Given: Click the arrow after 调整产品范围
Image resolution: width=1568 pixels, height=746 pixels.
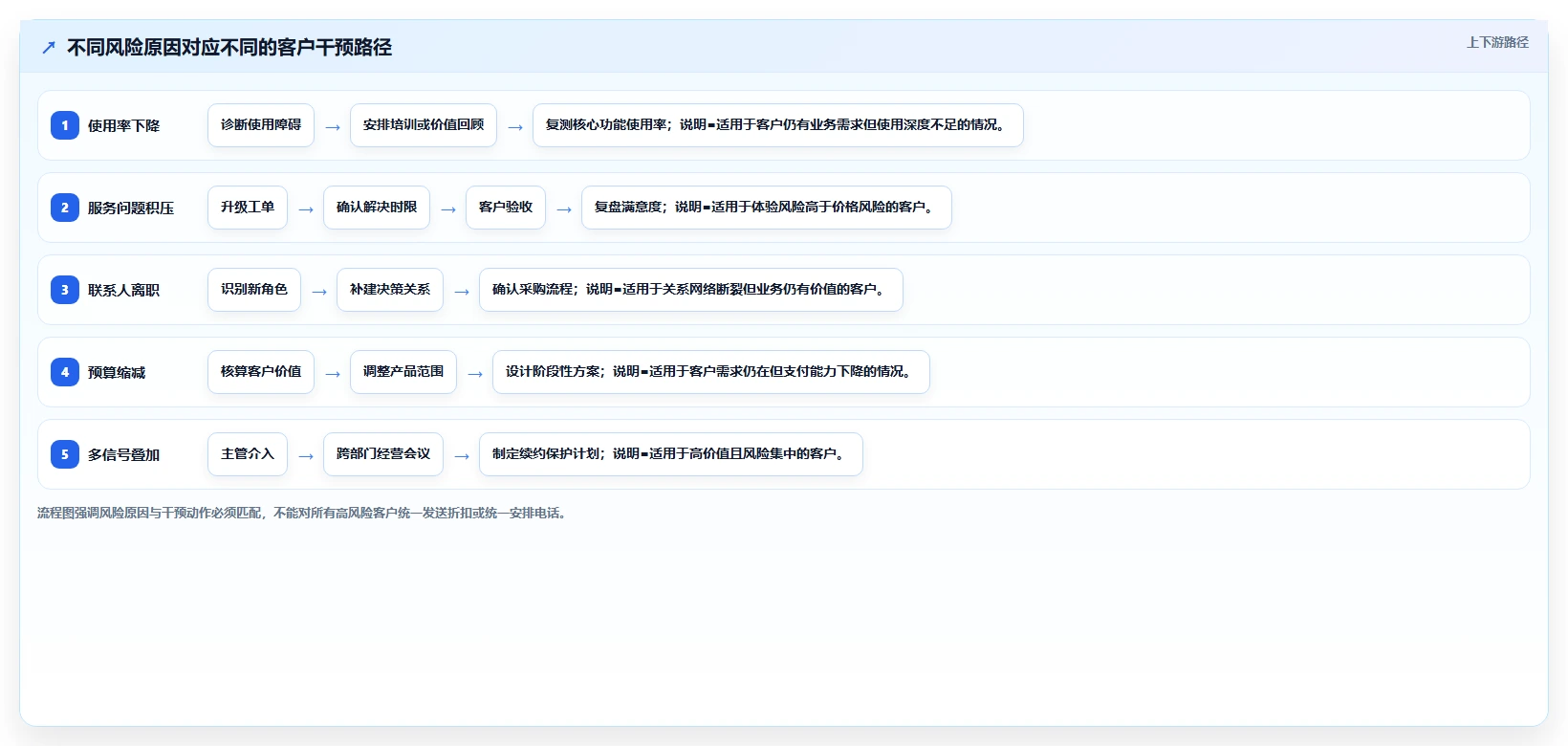Looking at the screenshot, I should click(475, 374).
